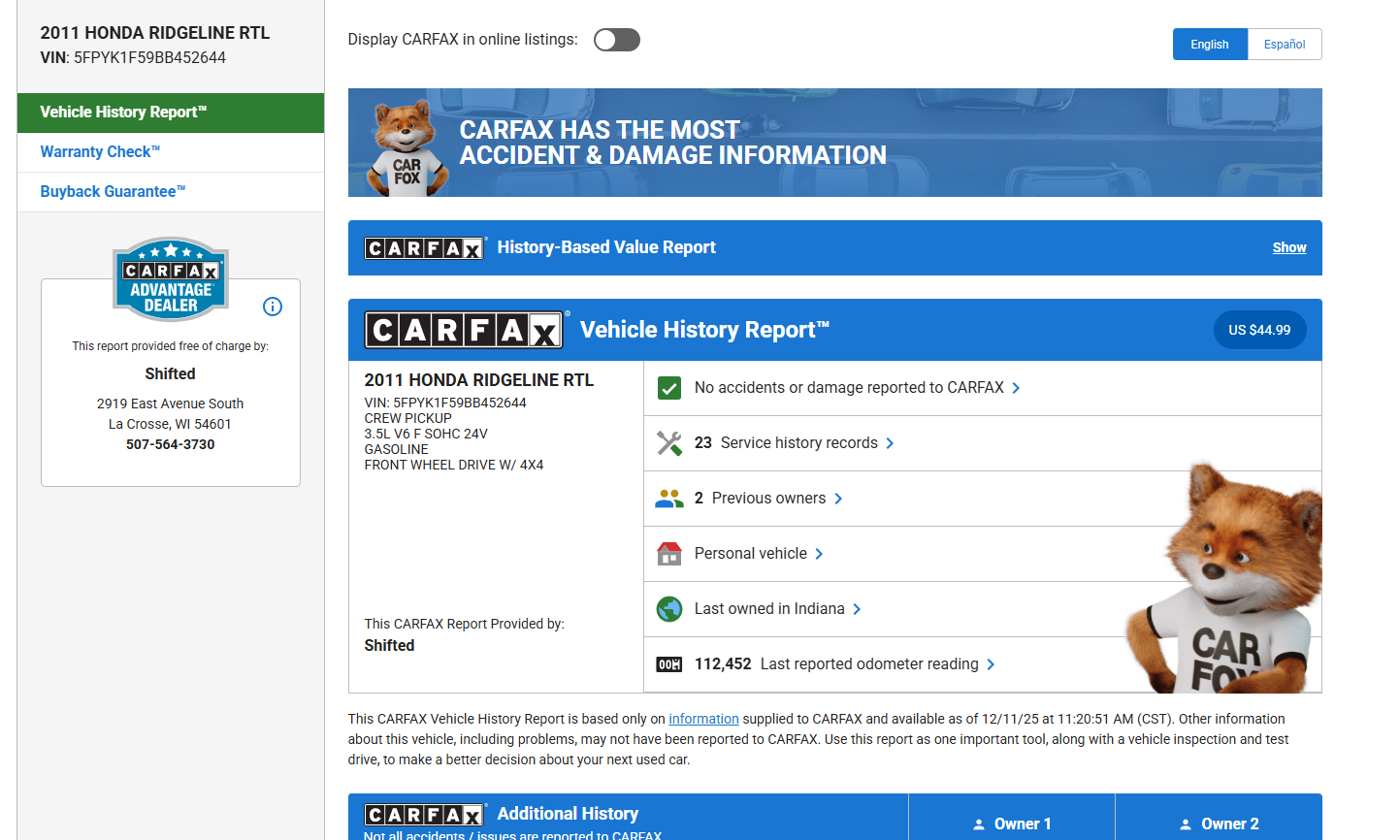This screenshot has height=840, width=1400.
Task: Click the previous owners people icon
Action: pyautogui.click(x=669, y=499)
